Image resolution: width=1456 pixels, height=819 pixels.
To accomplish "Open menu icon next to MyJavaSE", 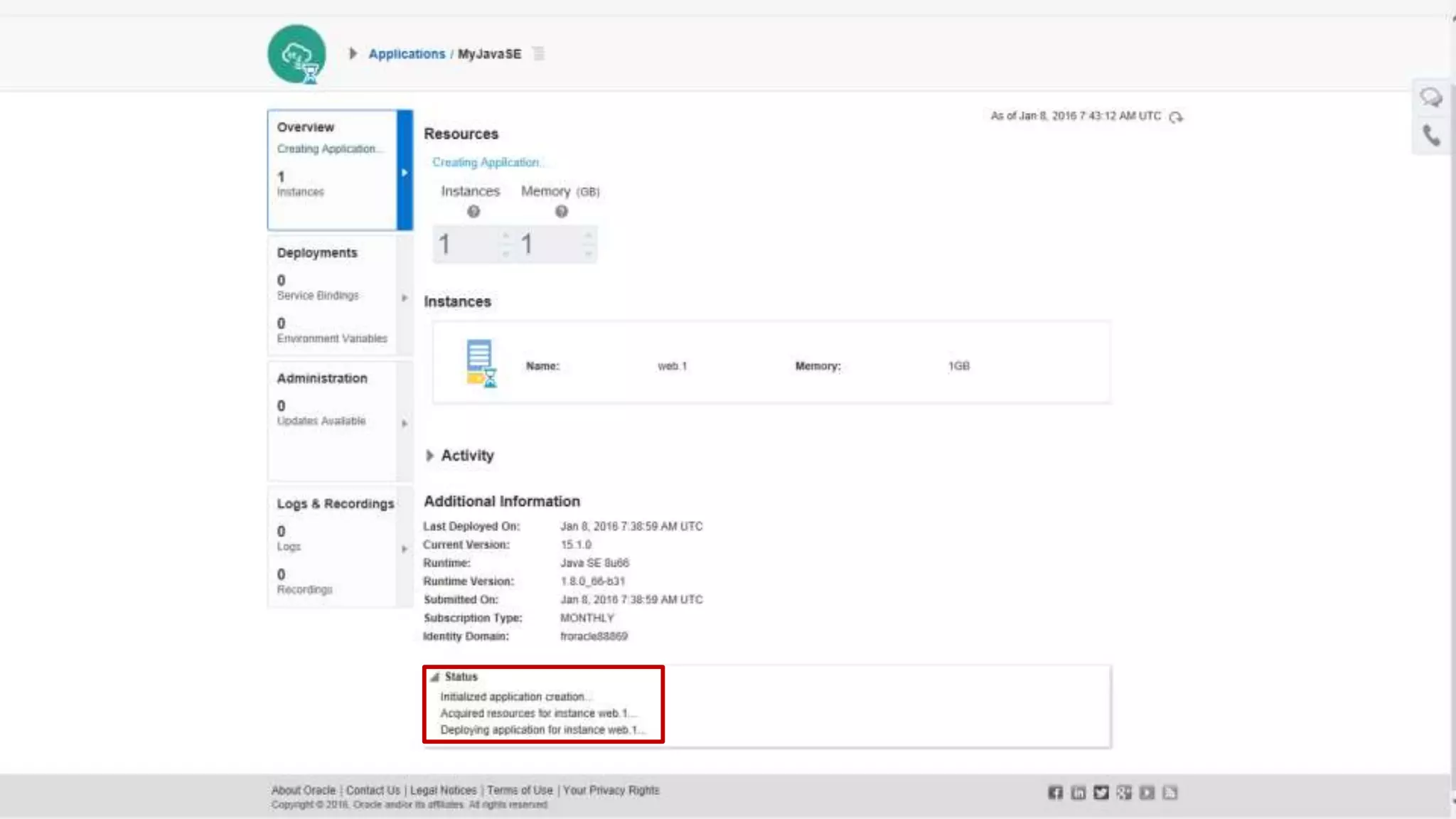I will (x=538, y=54).
